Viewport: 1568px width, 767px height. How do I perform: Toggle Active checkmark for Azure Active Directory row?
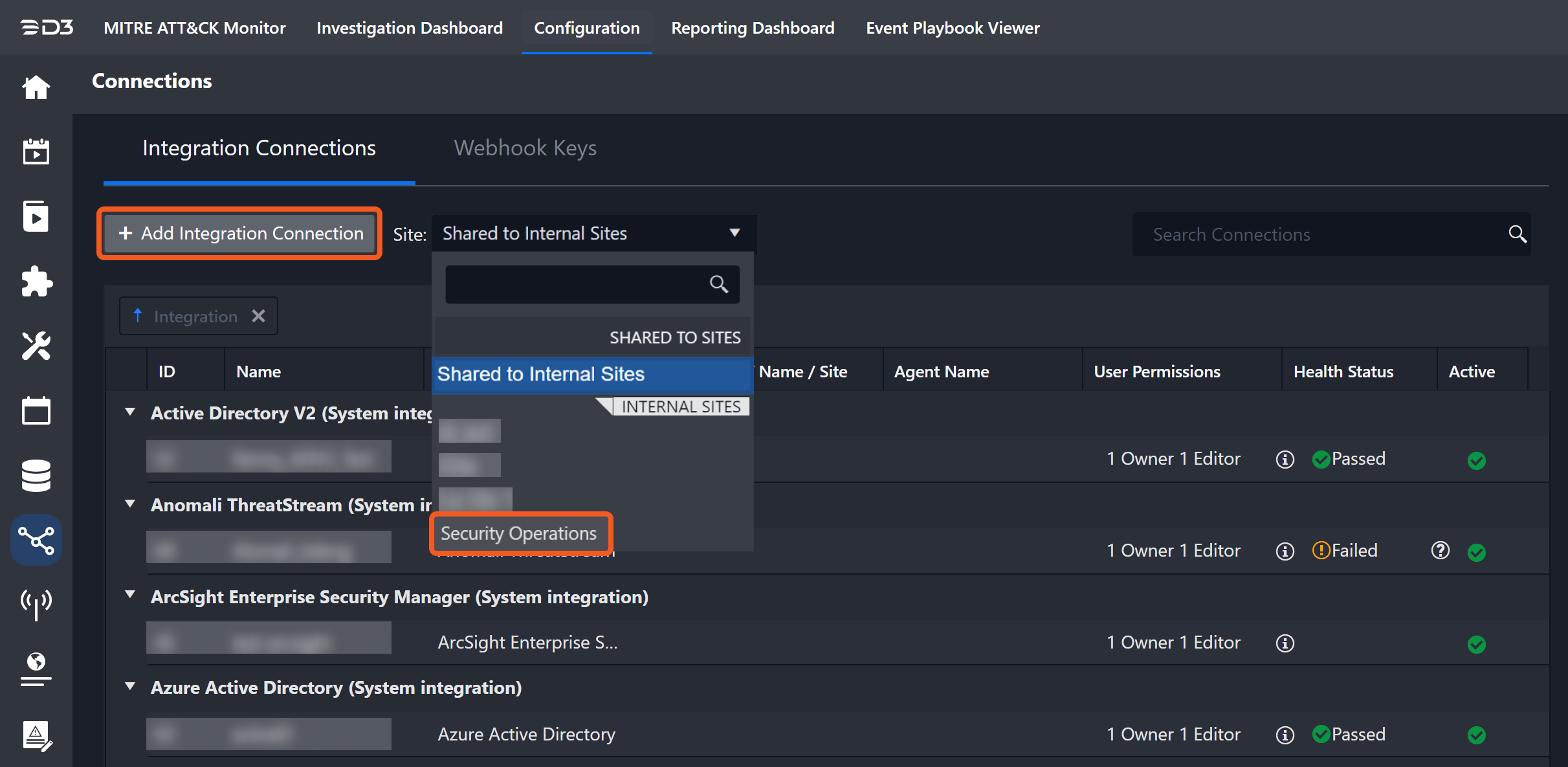pyautogui.click(x=1476, y=735)
